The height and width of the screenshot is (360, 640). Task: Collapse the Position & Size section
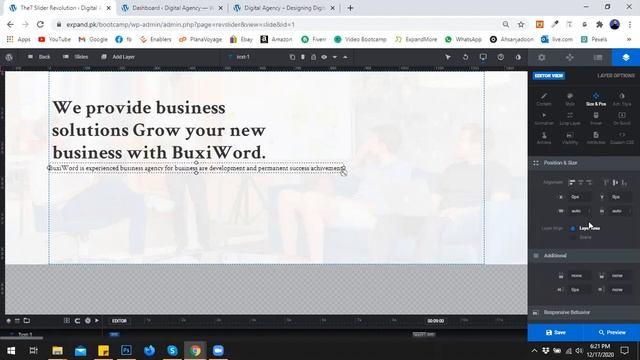point(584,163)
